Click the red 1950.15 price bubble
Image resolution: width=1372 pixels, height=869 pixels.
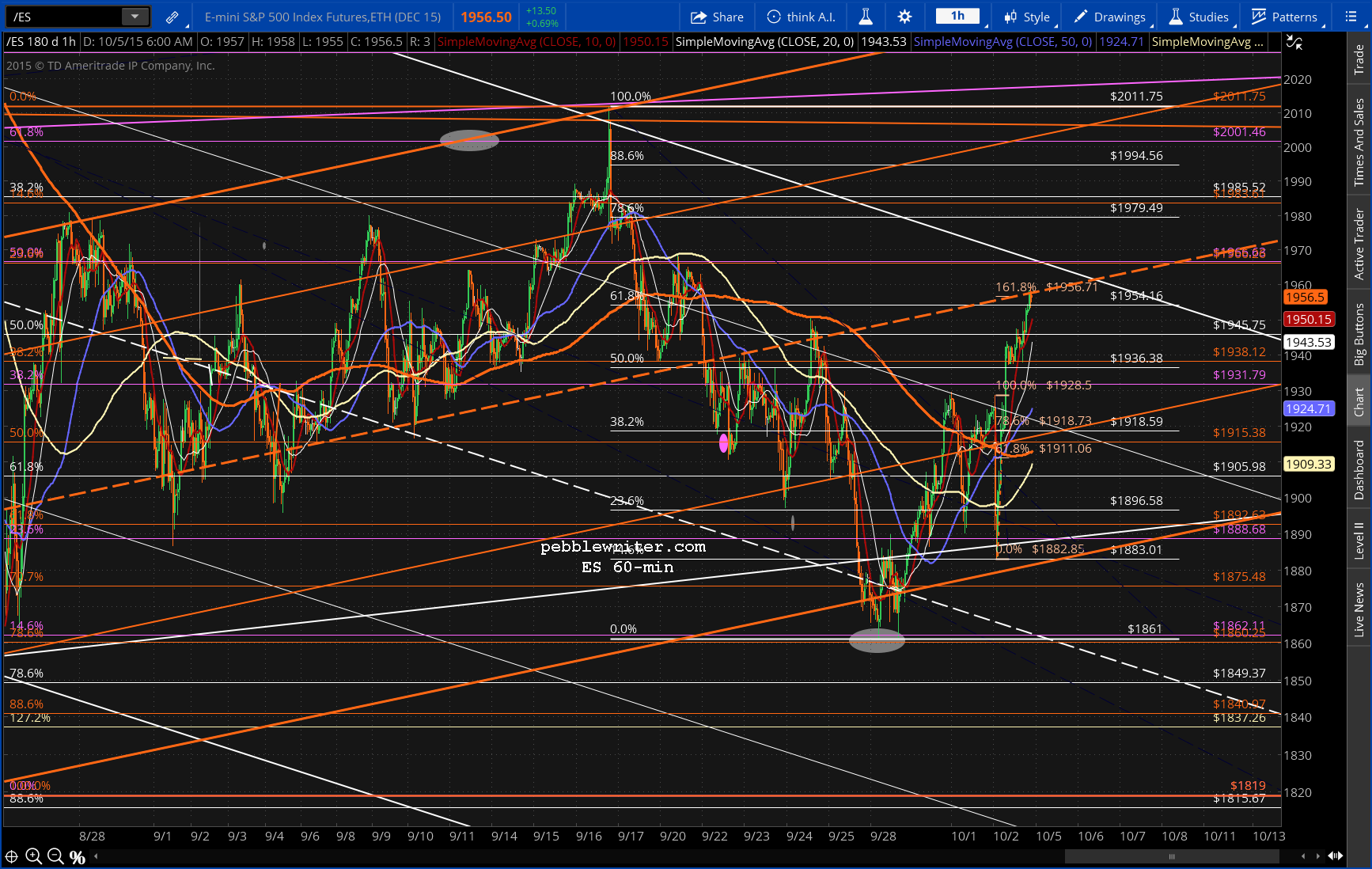1309,320
